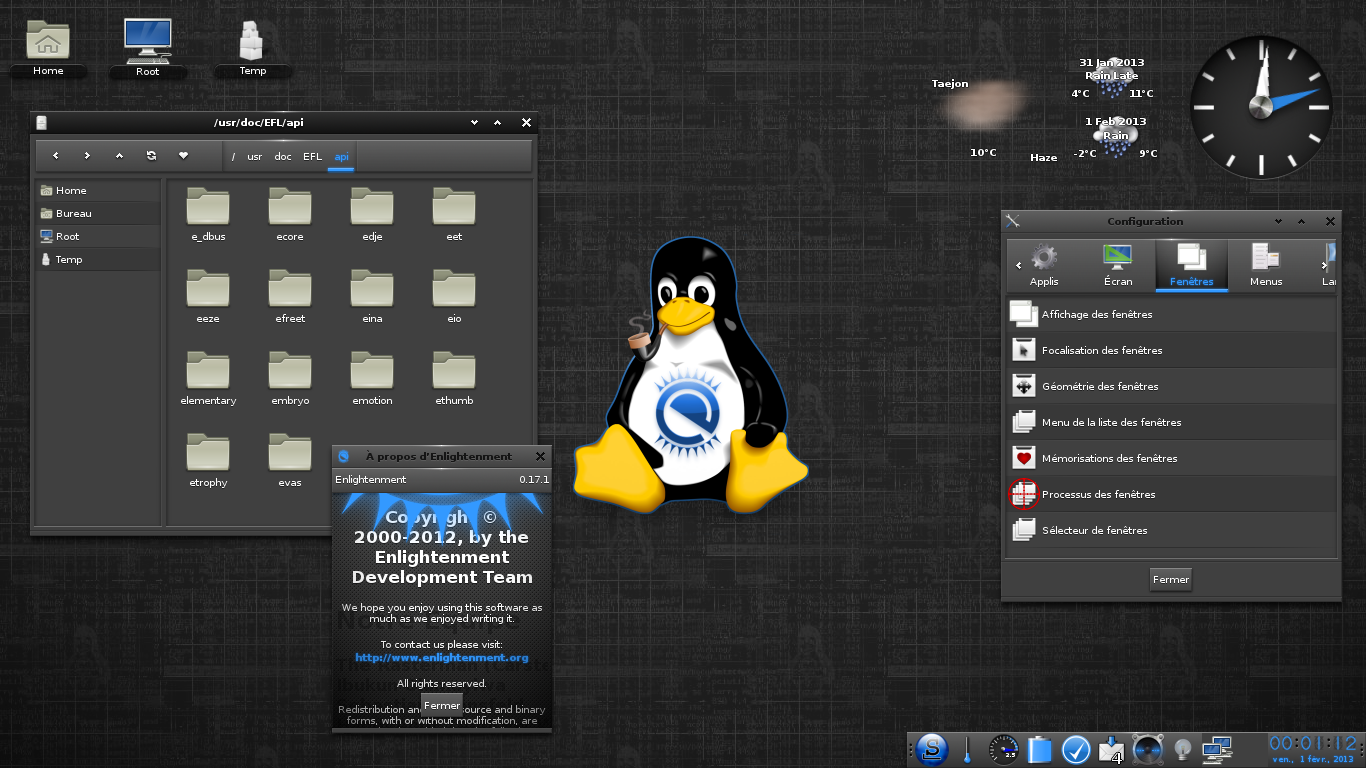Viewport: 1366px width, 768px height.
Task: Open Focalisation des fenêtres settings
Action: click(x=1102, y=351)
